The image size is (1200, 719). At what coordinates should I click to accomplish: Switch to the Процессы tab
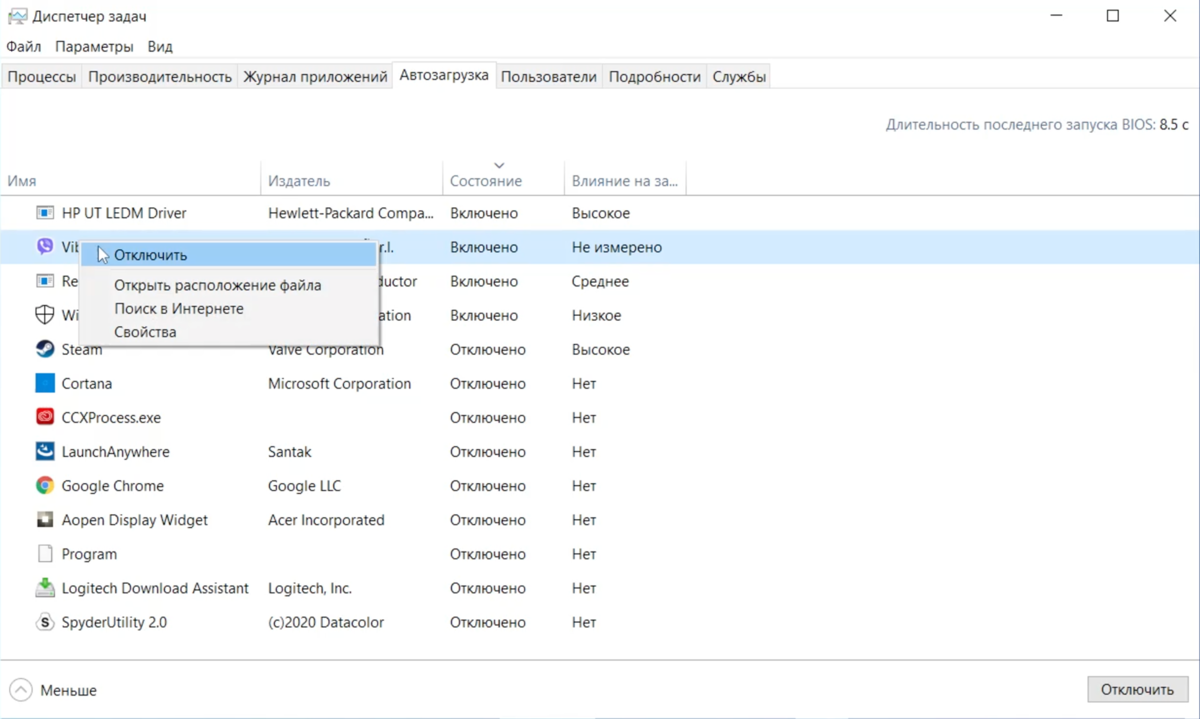click(x=42, y=77)
